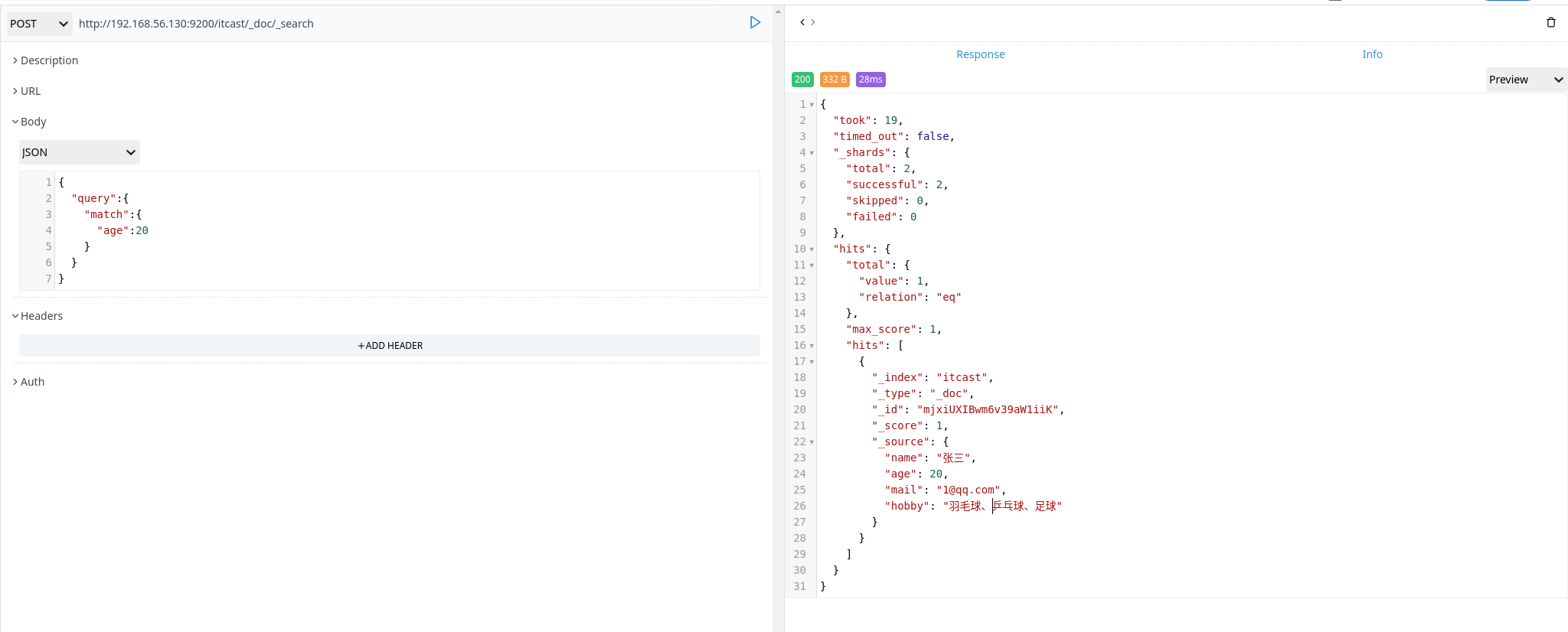The image size is (1568, 632).
Task: Expand the Description section
Action: pos(46,60)
